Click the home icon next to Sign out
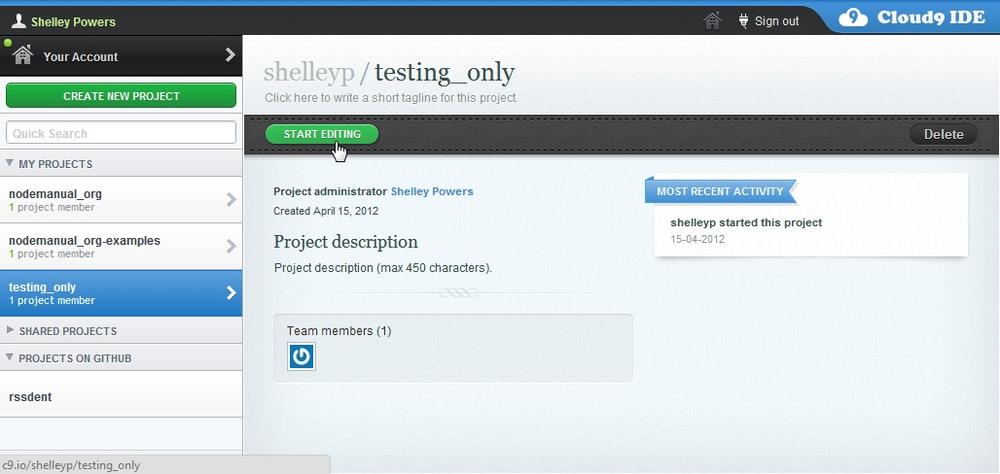Image resolution: width=1000 pixels, height=474 pixels. click(x=712, y=21)
